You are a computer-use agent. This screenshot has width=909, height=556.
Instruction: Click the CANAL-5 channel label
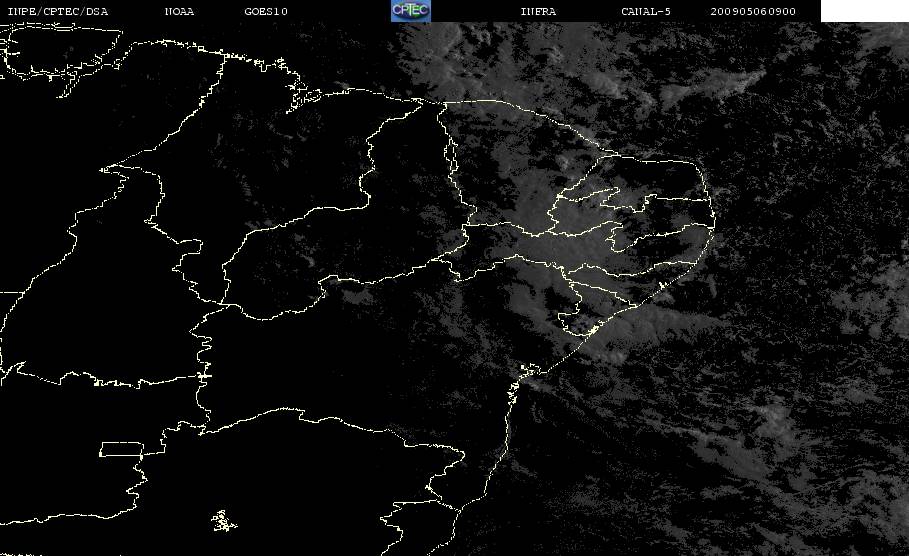click(x=646, y=12)
